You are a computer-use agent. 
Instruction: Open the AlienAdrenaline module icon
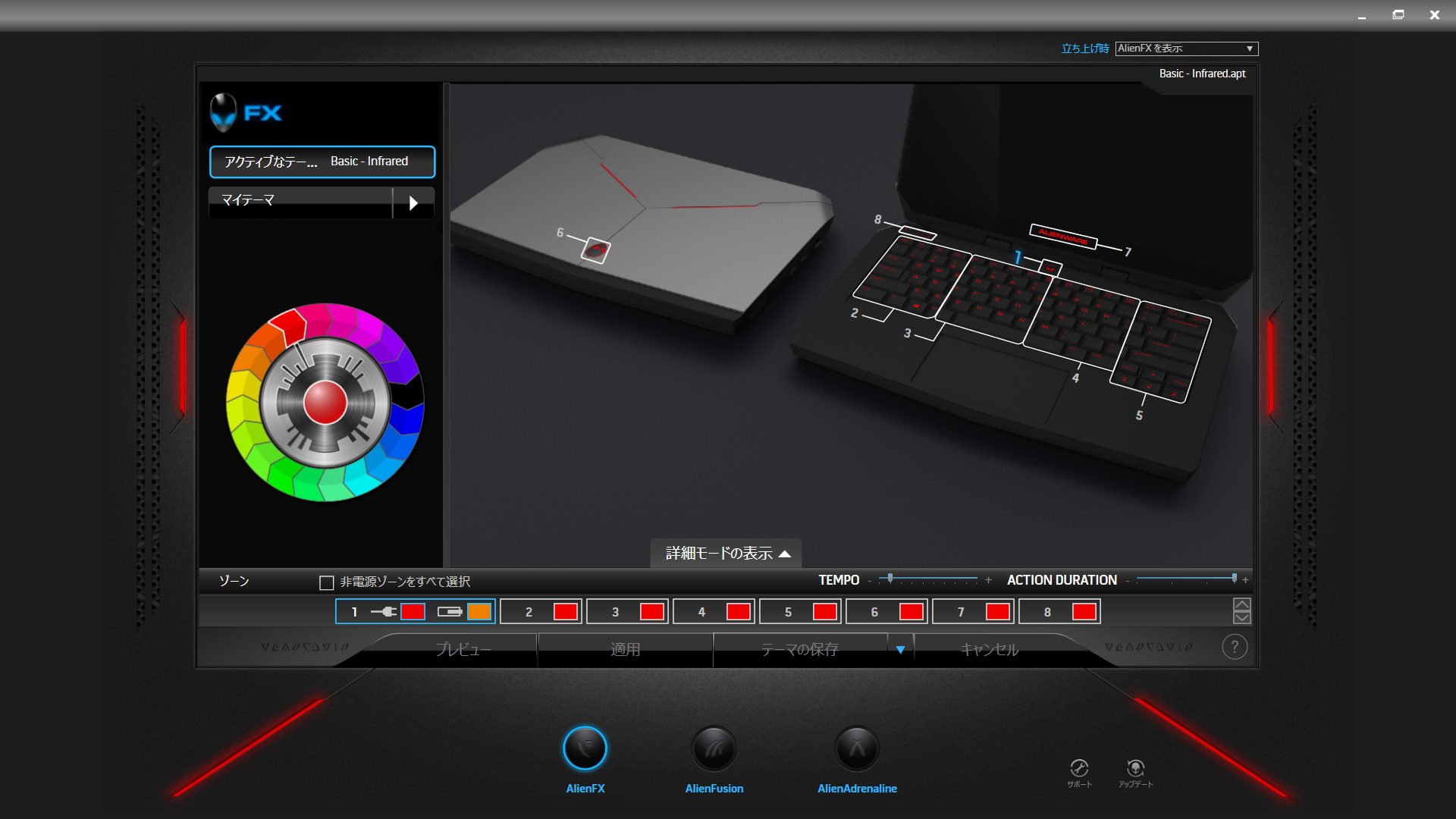point(857,749)
